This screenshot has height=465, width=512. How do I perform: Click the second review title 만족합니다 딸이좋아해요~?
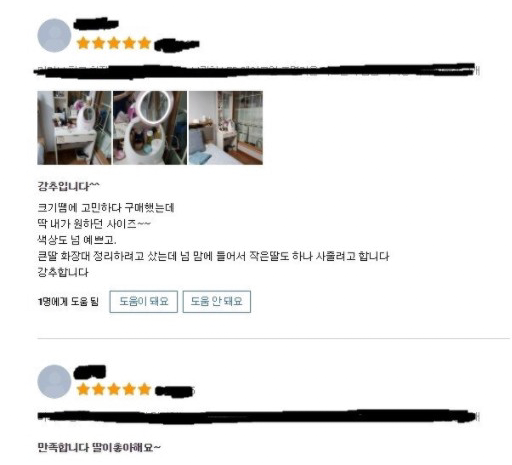click(99, 447)
